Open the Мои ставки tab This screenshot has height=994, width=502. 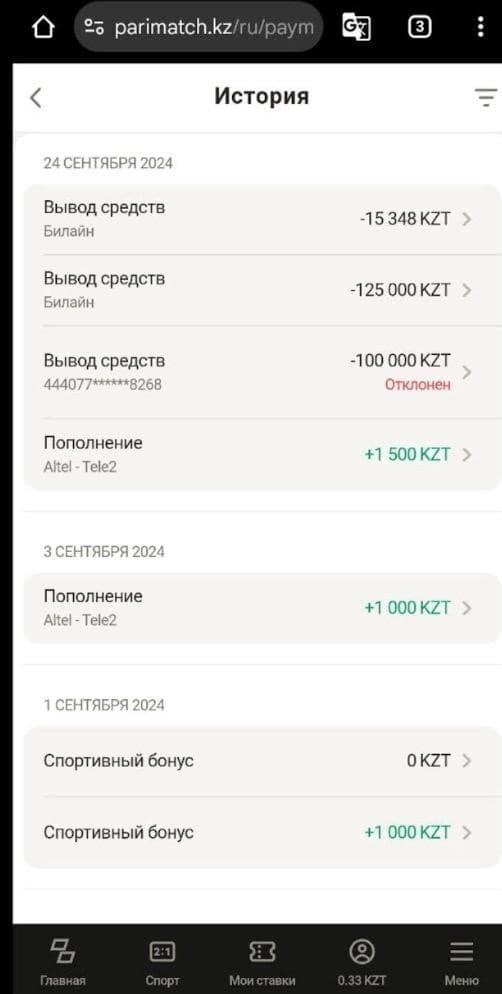pos(262,962)
